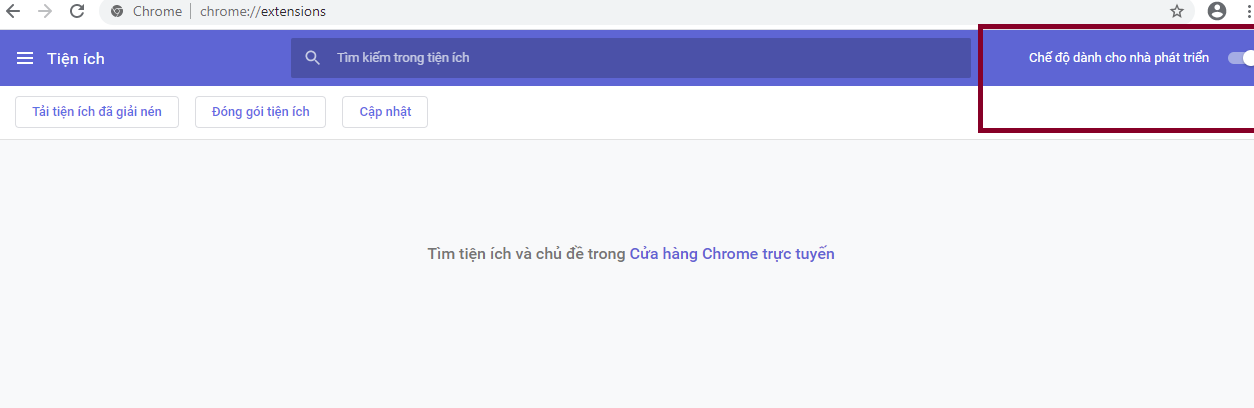Open the Tiện ích hamburger menu
The image size is (1254, 408).
point(25,58)
